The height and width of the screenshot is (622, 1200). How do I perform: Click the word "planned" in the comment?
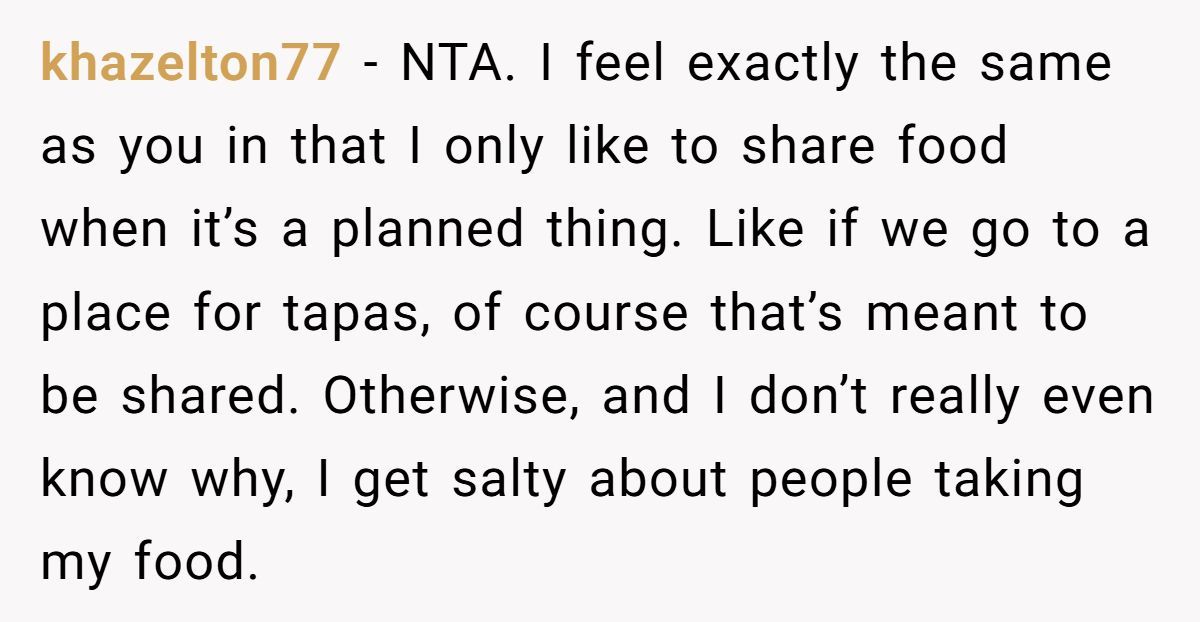[x=428, y=231]
